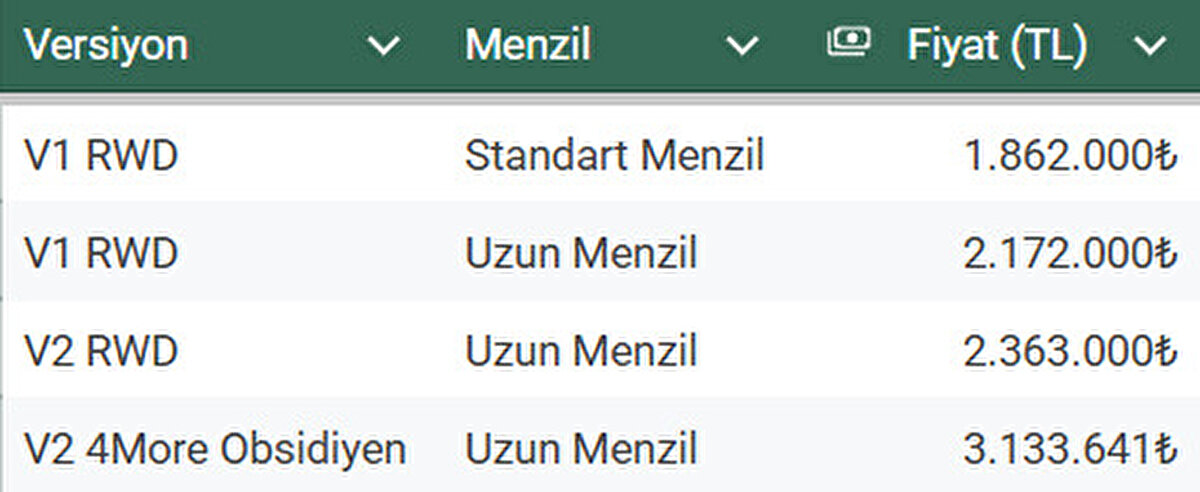Image resolution: width=1200 pixels, height=492 pixels.
Task: Click Uzun Menzil beside 2.172.000₺
Action: [x=581, y=254]
